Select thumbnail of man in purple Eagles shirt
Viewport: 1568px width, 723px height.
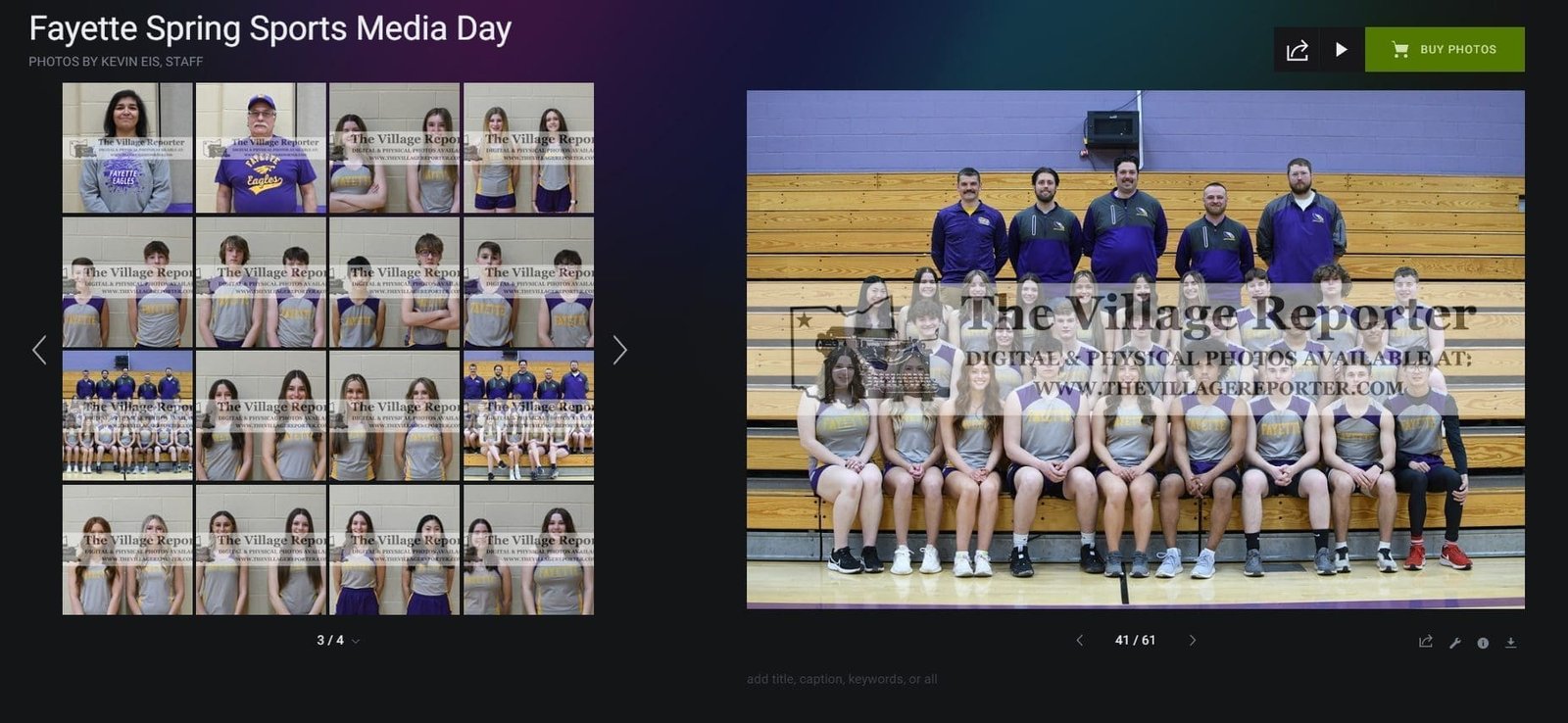(261, 148)
